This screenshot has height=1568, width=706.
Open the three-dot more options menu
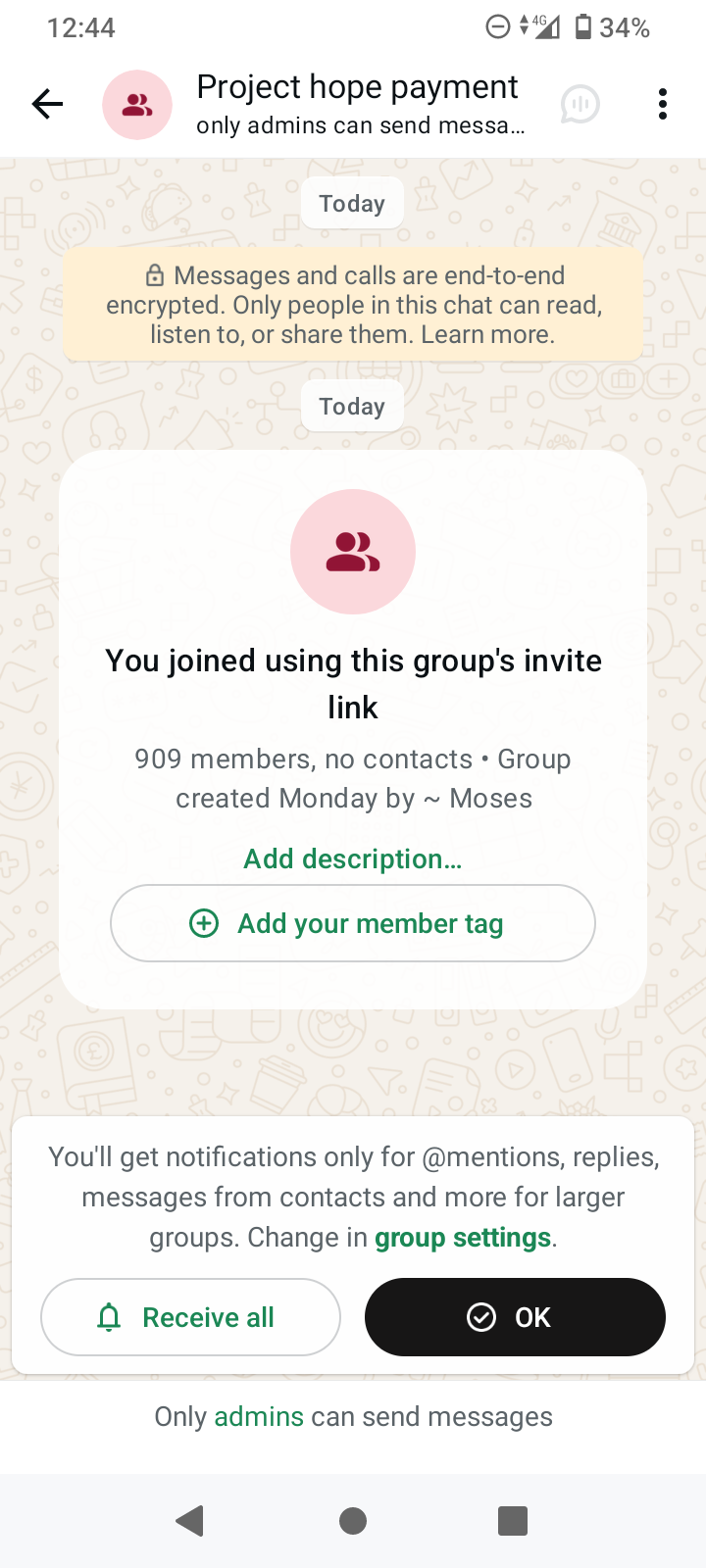click(663, 104)
